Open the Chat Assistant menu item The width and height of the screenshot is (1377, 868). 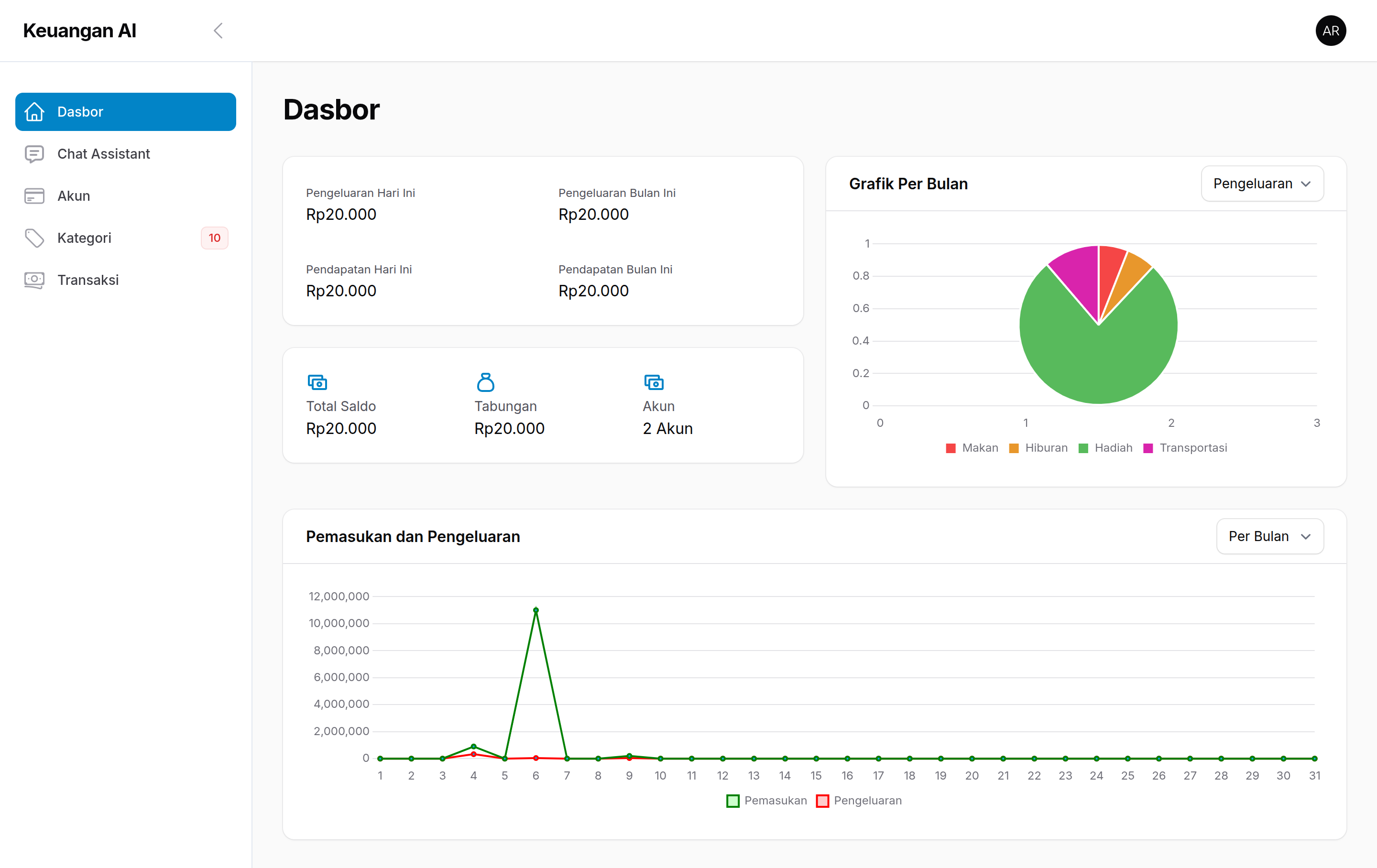(x=103, y=154)
